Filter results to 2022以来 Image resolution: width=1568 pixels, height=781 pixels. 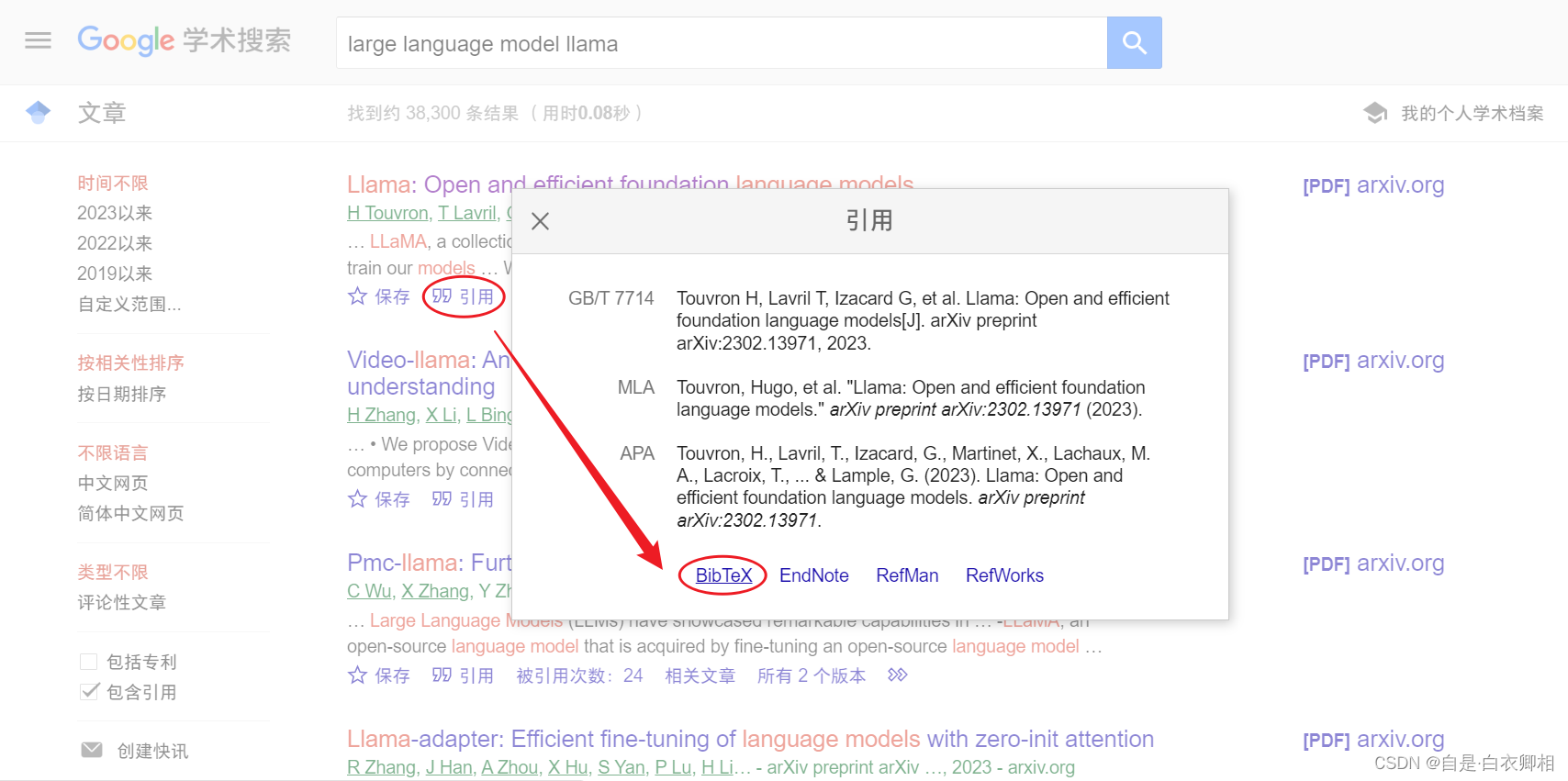click(x=115, y=243)
